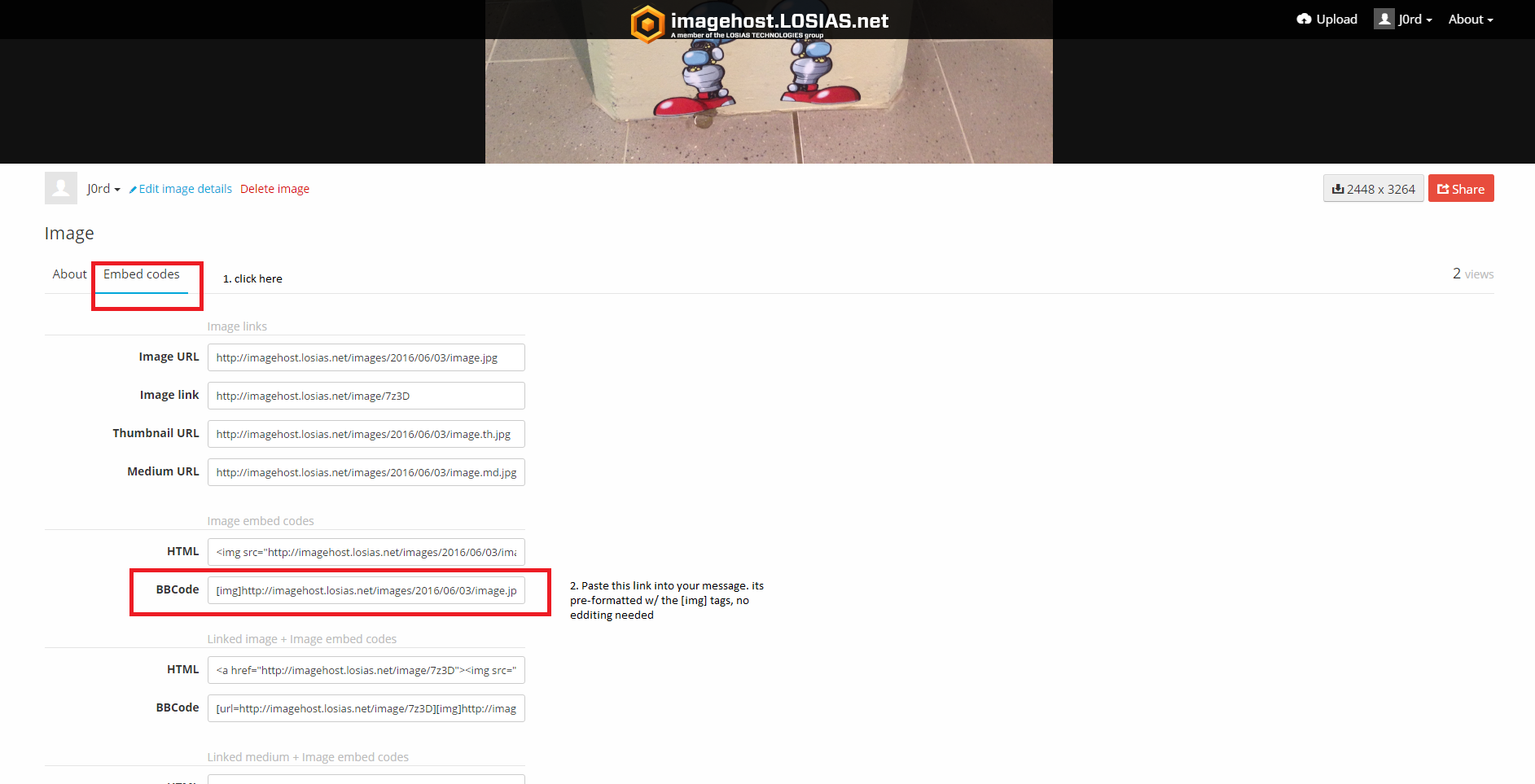Click the "2 views" counter text
This screenshot has width=1535, height=784.
pos(1473,274)
